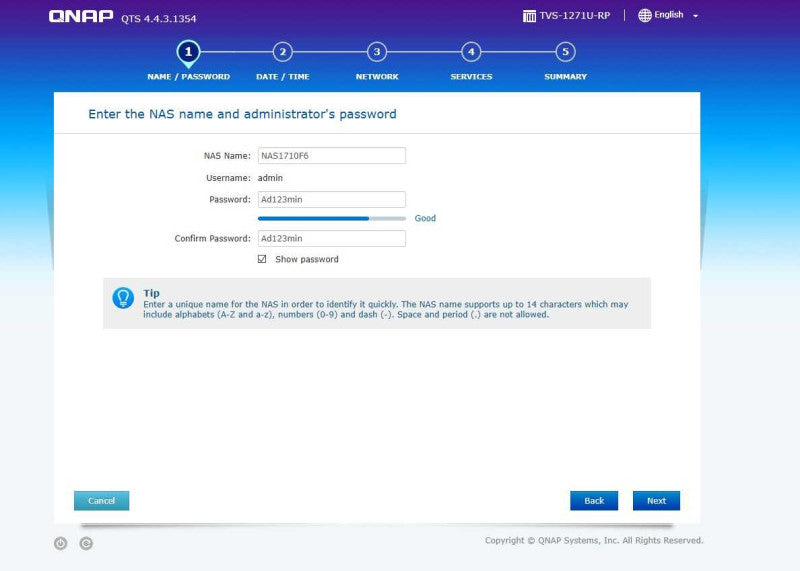800x571 pixels.
Task: Click the QTS 4.4.3.1354 version text
Action: 159,19
